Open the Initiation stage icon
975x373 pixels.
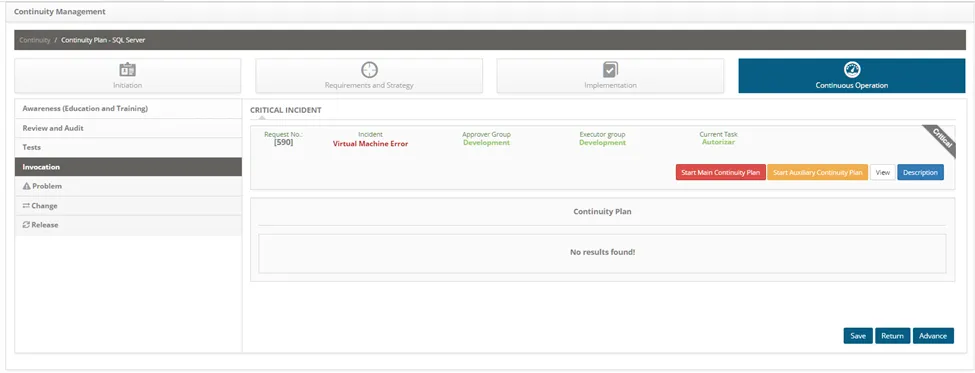[127, 70]
